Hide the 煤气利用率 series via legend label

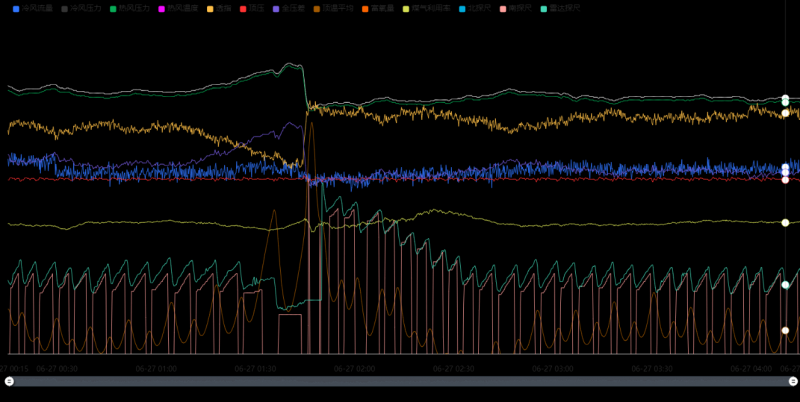coord(432,8)
